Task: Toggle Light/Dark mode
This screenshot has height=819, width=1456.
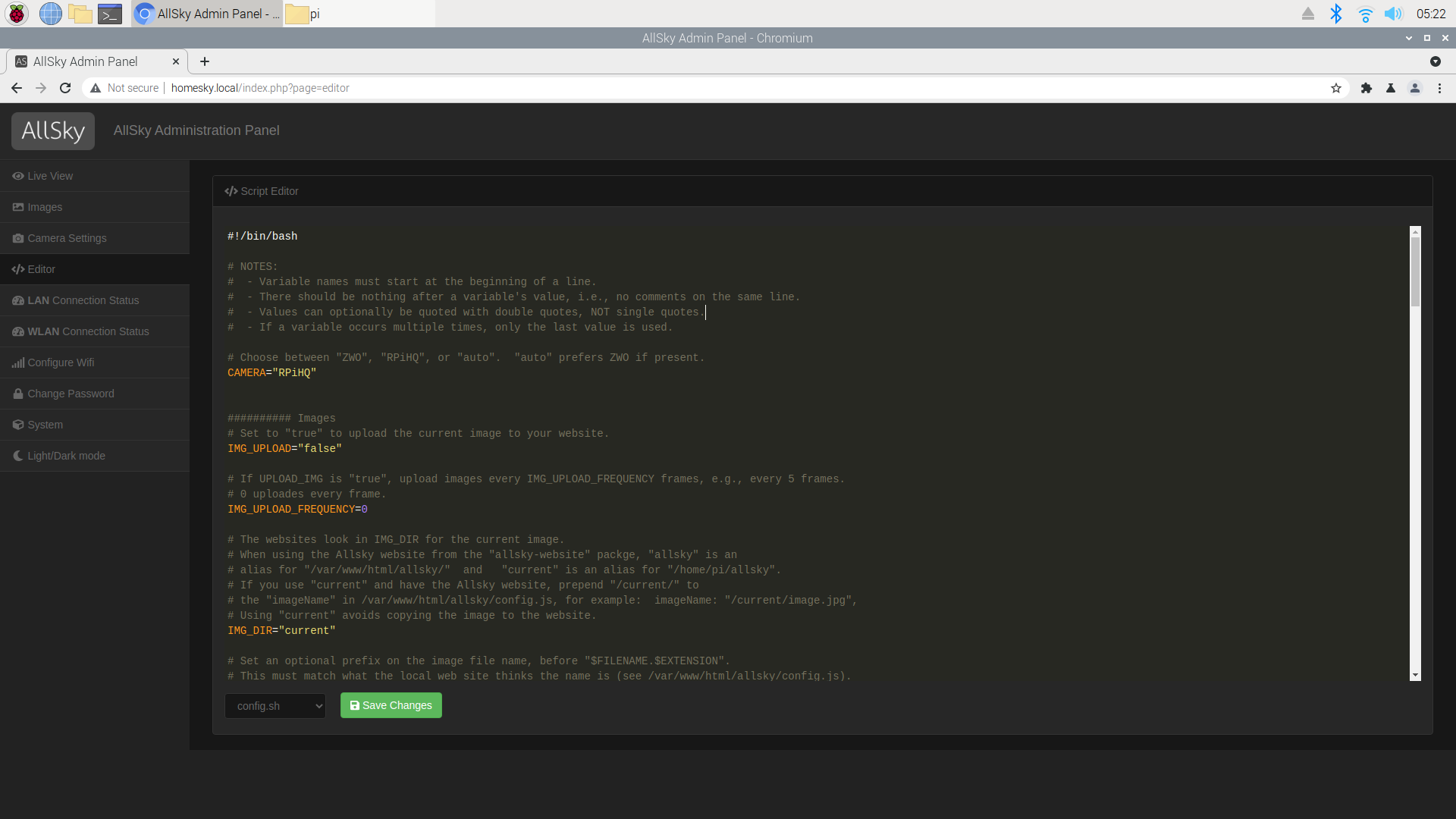Action: [95, 456]
